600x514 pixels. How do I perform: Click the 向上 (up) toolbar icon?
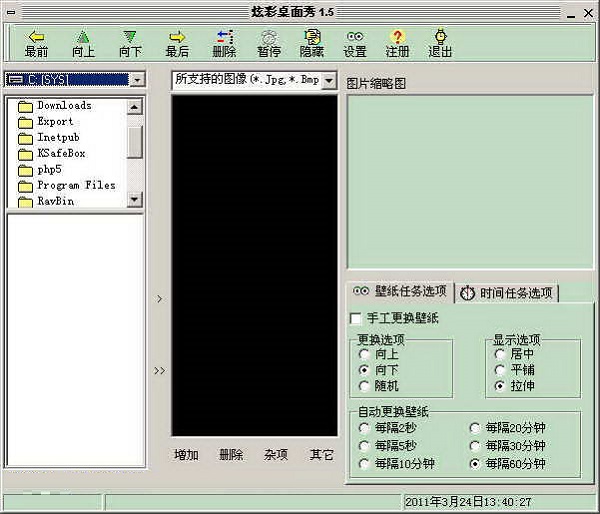click(x=83, y=37)
